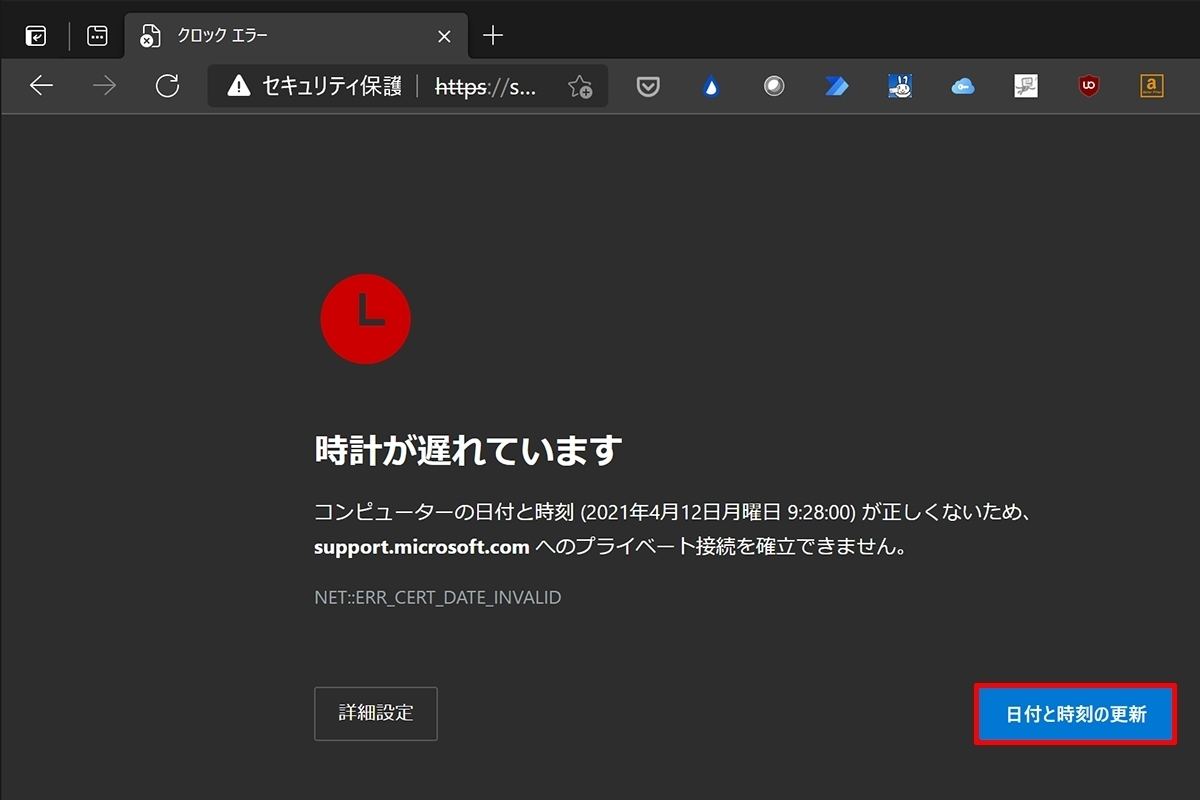Click the rabbit extension icon
This screenshot has width=1200, height=800.
pyautogui.click(x=900, y=87)
